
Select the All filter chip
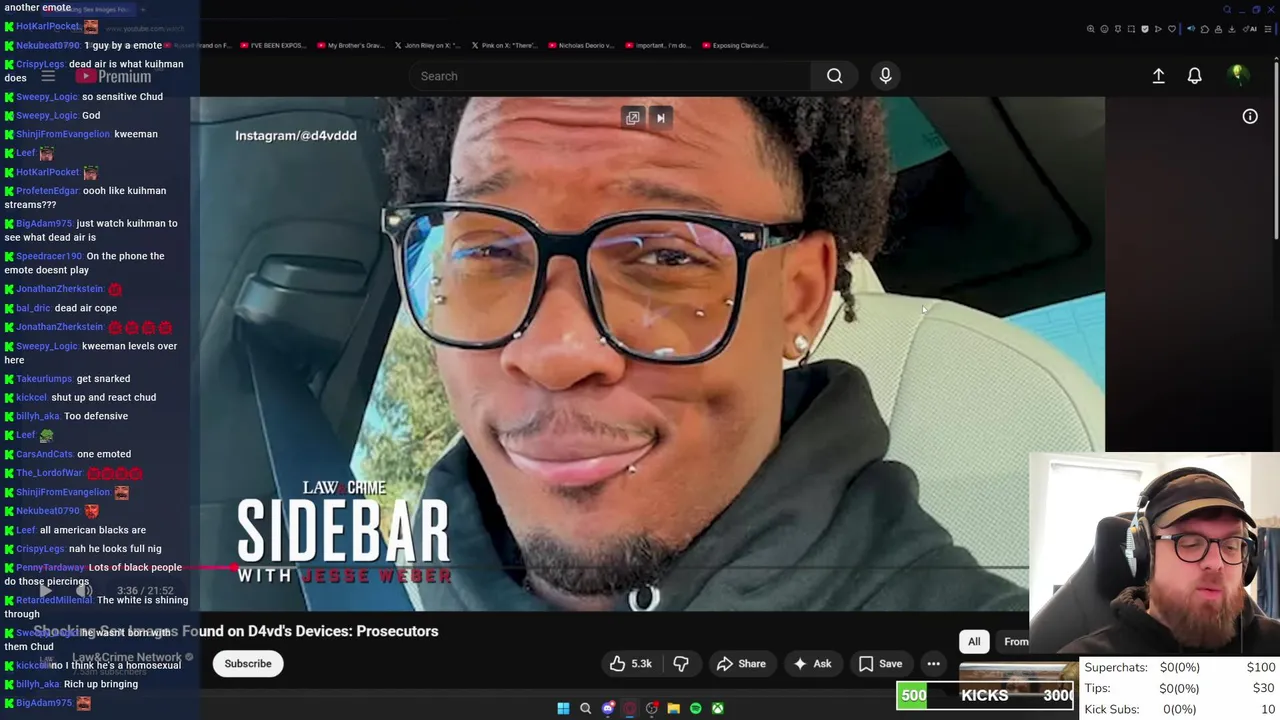coord(974,642)
